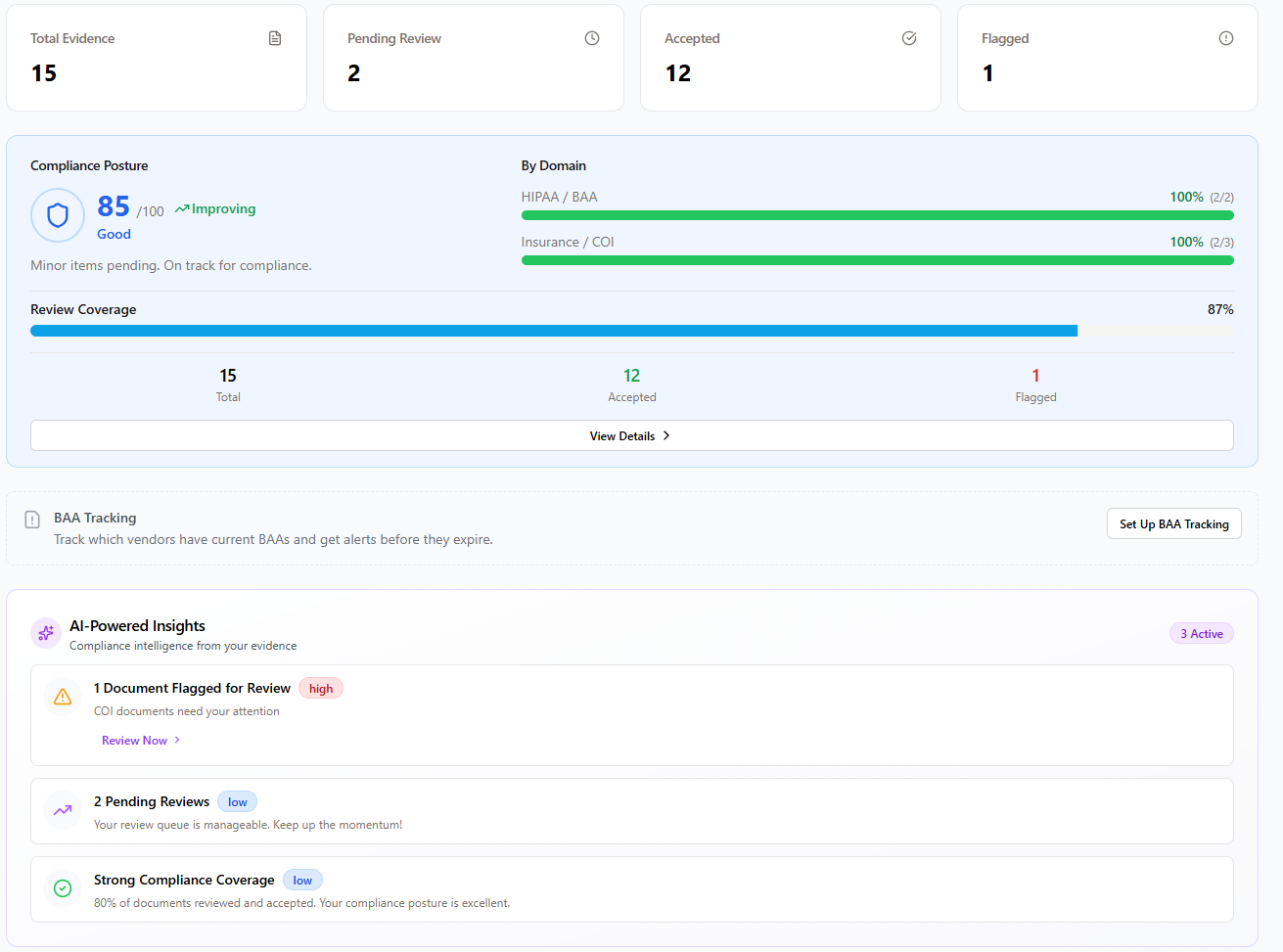Click the alert icon on Flagged card
The height and width of the screenshot is (952, 1283).
(x=1226, y=38)
